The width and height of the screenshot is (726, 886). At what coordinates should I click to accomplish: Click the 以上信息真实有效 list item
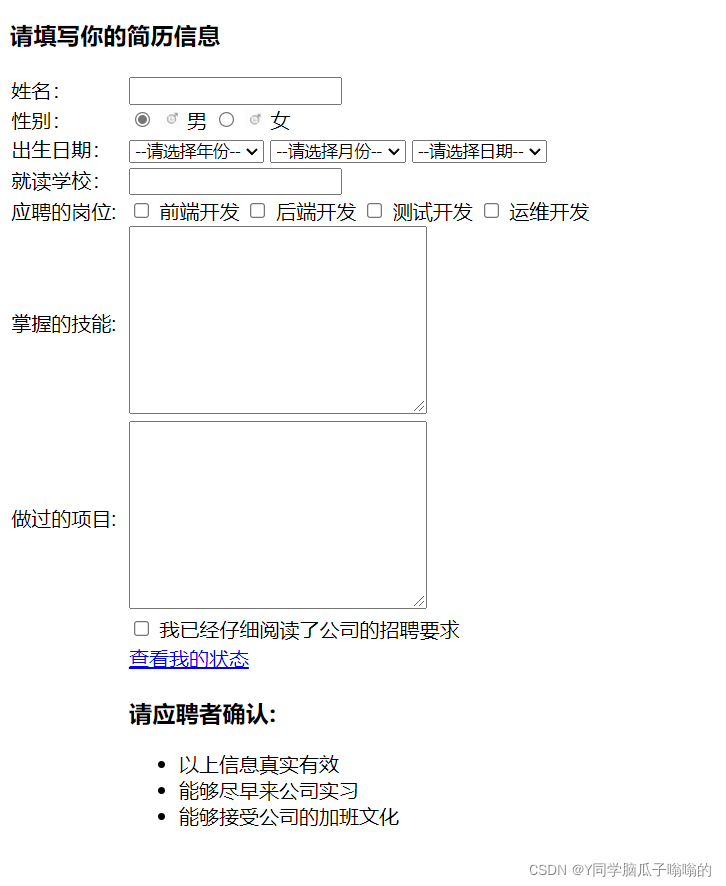[x=259, y=765]
